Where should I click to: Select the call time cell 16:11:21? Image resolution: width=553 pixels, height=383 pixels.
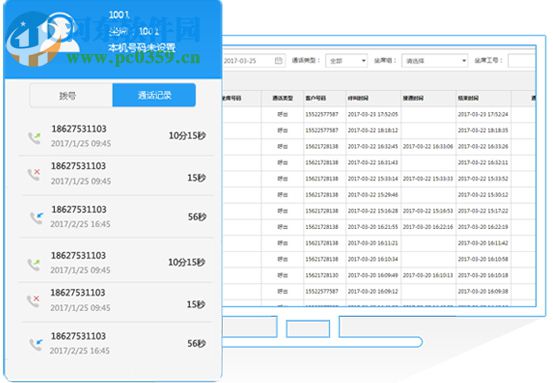373,243
